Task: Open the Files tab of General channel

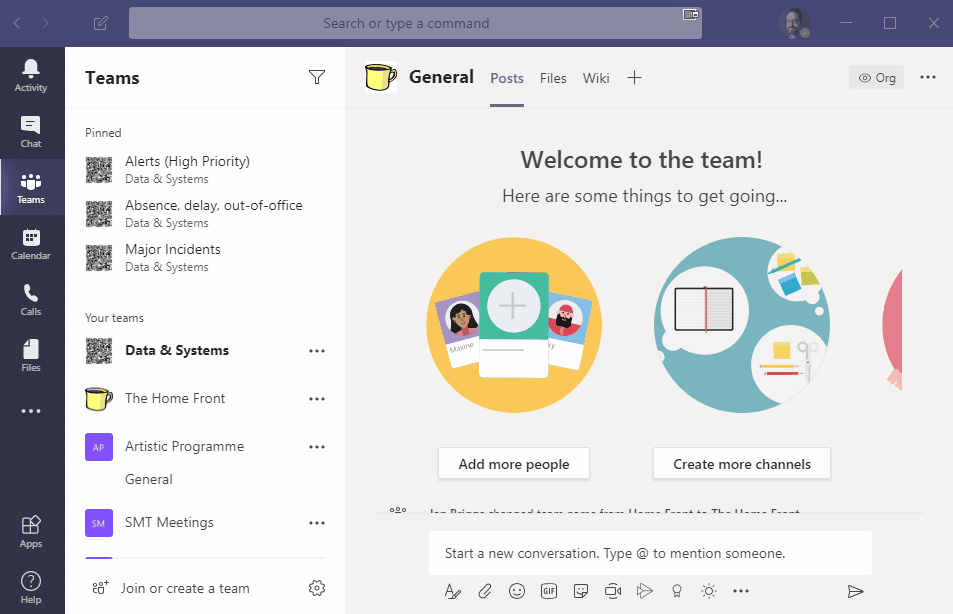Action: (553, 77)
